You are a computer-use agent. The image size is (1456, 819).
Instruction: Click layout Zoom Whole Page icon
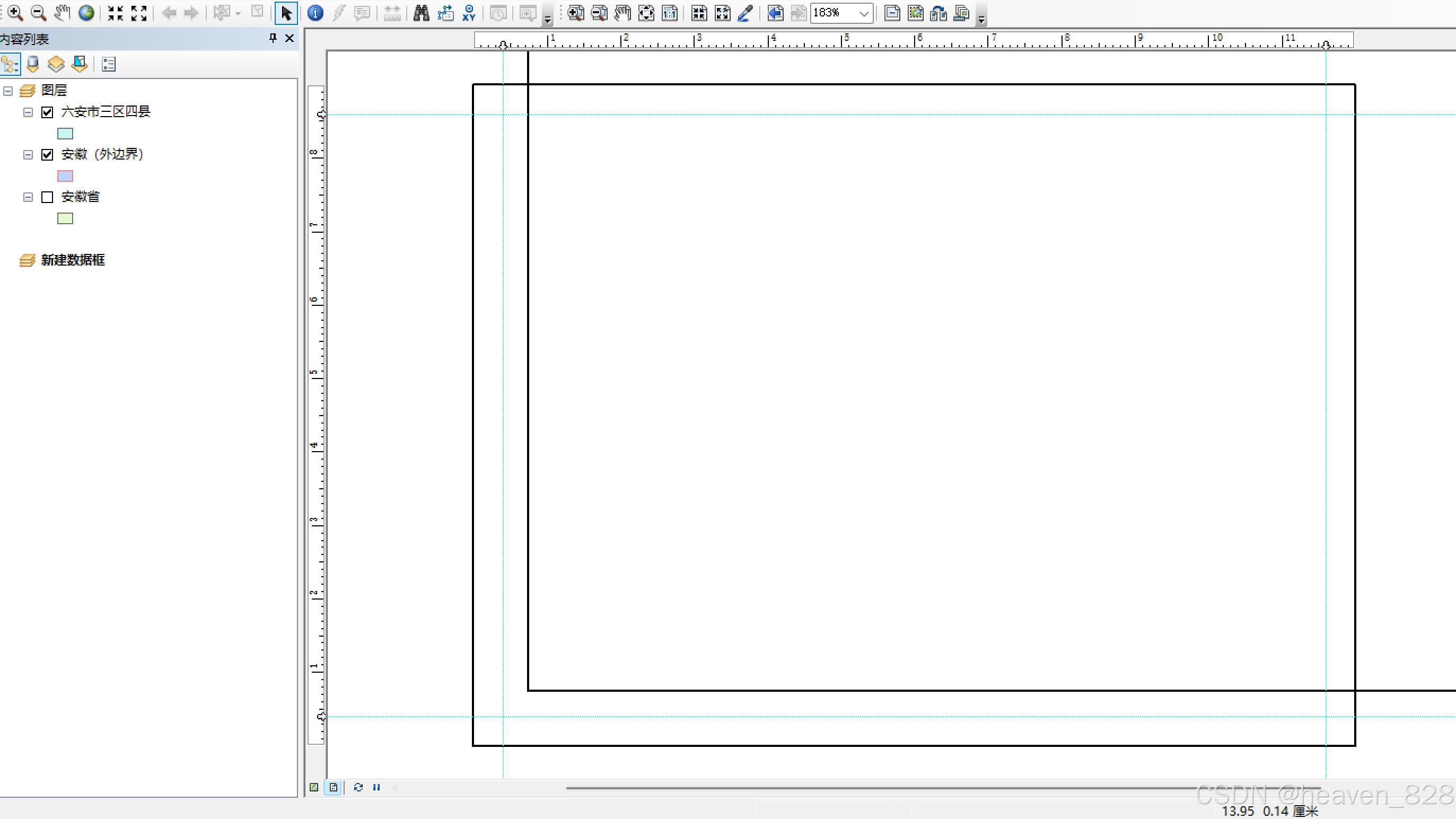(x=646, y=12)
